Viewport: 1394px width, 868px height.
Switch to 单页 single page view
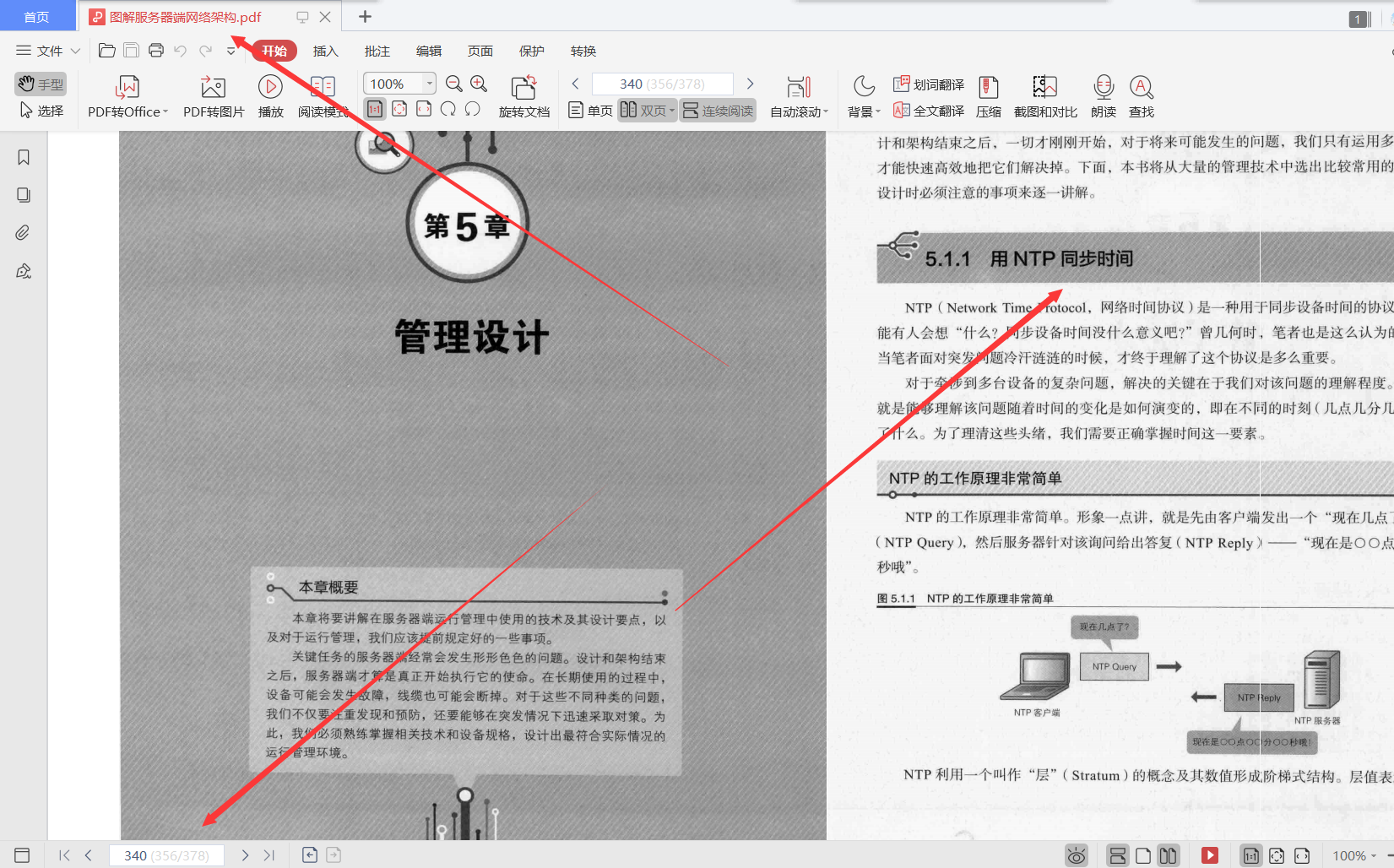[x=590, y=111]
